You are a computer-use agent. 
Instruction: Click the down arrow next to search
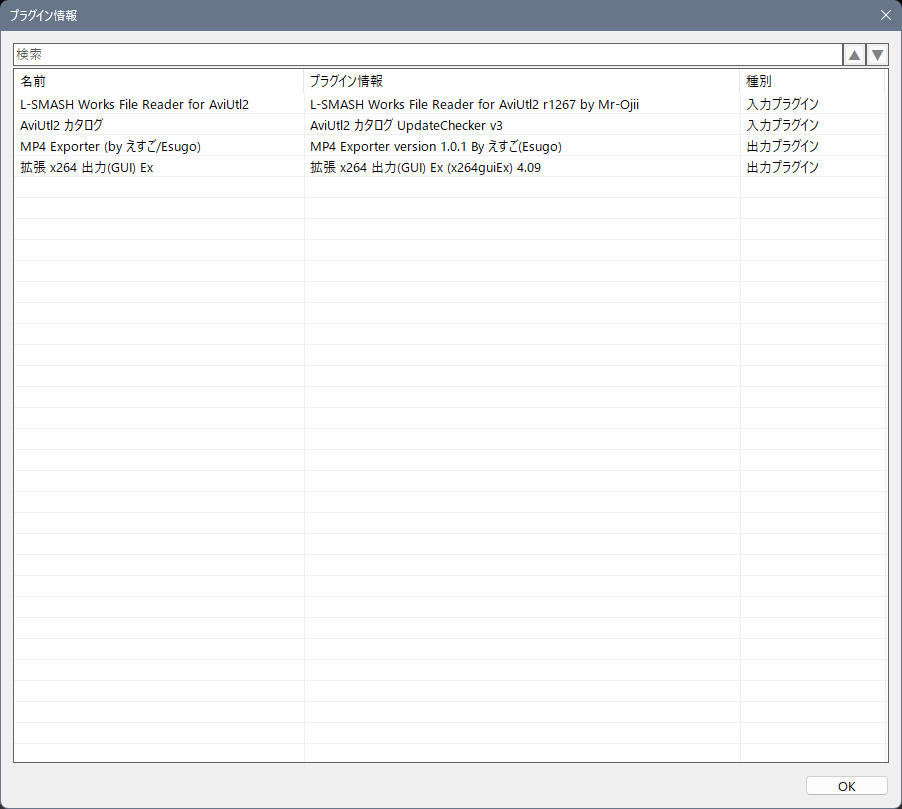[877, 55]
